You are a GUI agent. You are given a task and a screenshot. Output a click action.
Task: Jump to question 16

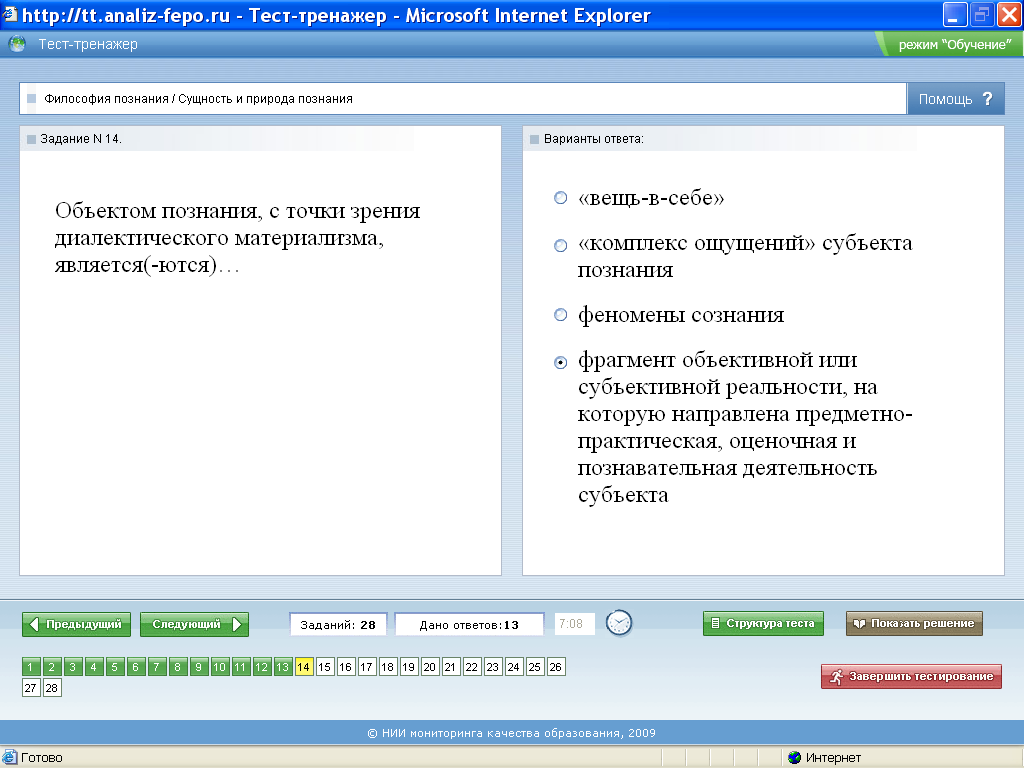tap(345, 667)
